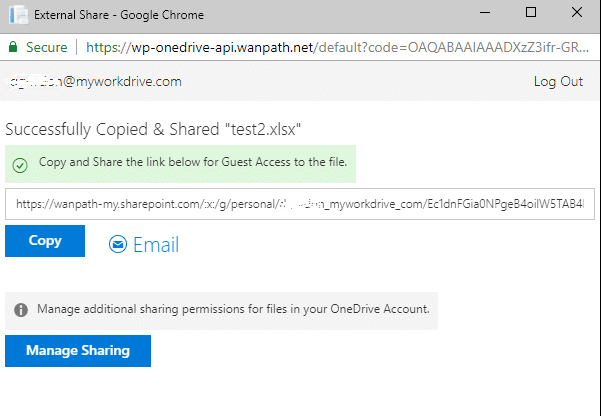Screen dimensions: 601x416
Task: Minimize the External Share window
Action: (x=484, y=13)
